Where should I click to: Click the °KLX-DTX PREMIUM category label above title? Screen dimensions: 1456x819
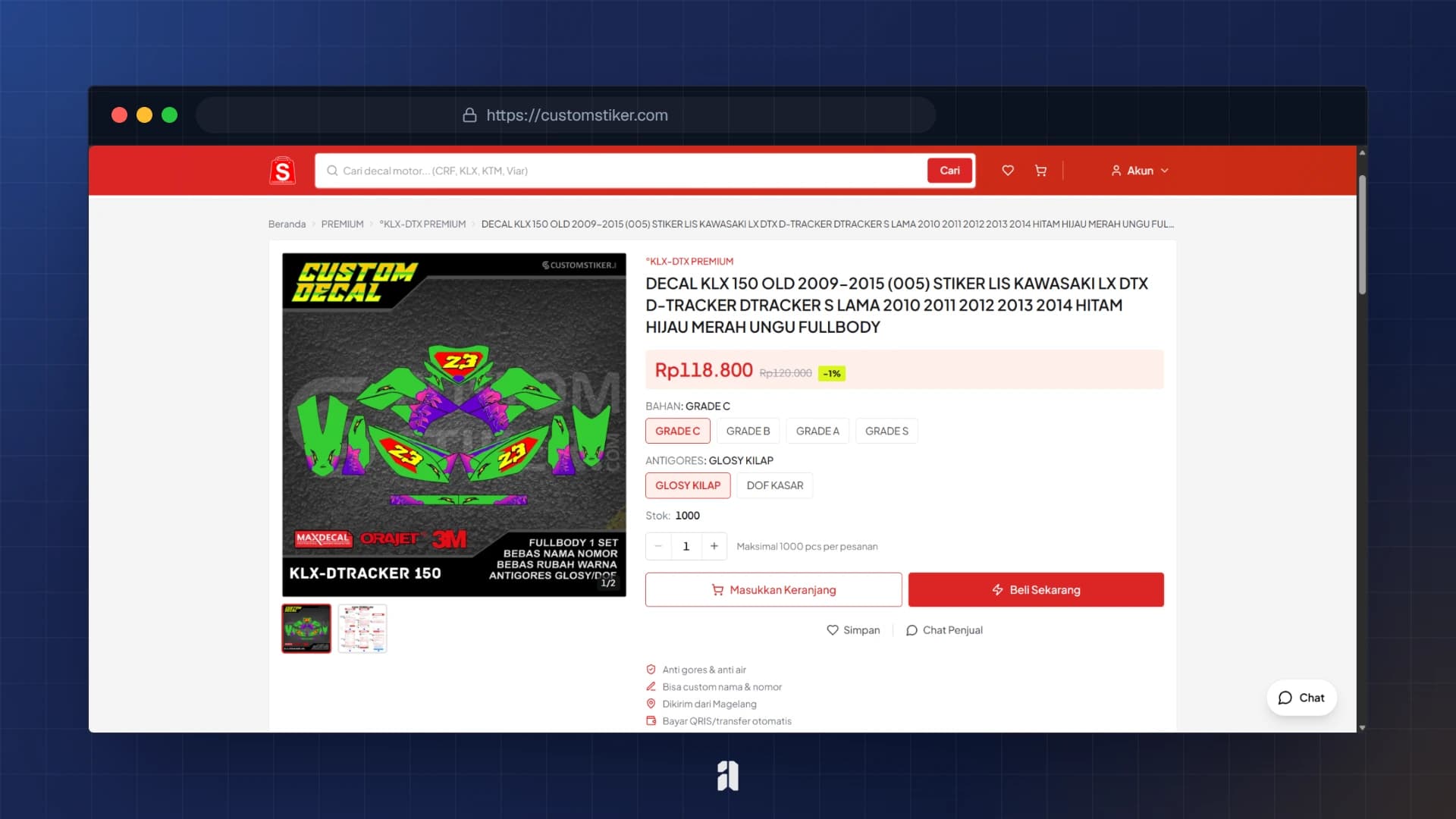pyautogui.click(x=689, y=262)
